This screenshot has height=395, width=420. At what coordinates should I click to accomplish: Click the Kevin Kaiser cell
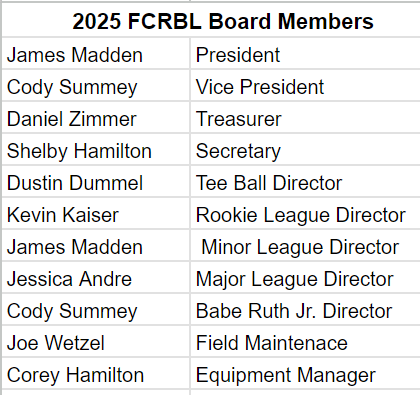click(x=96, y=214)
